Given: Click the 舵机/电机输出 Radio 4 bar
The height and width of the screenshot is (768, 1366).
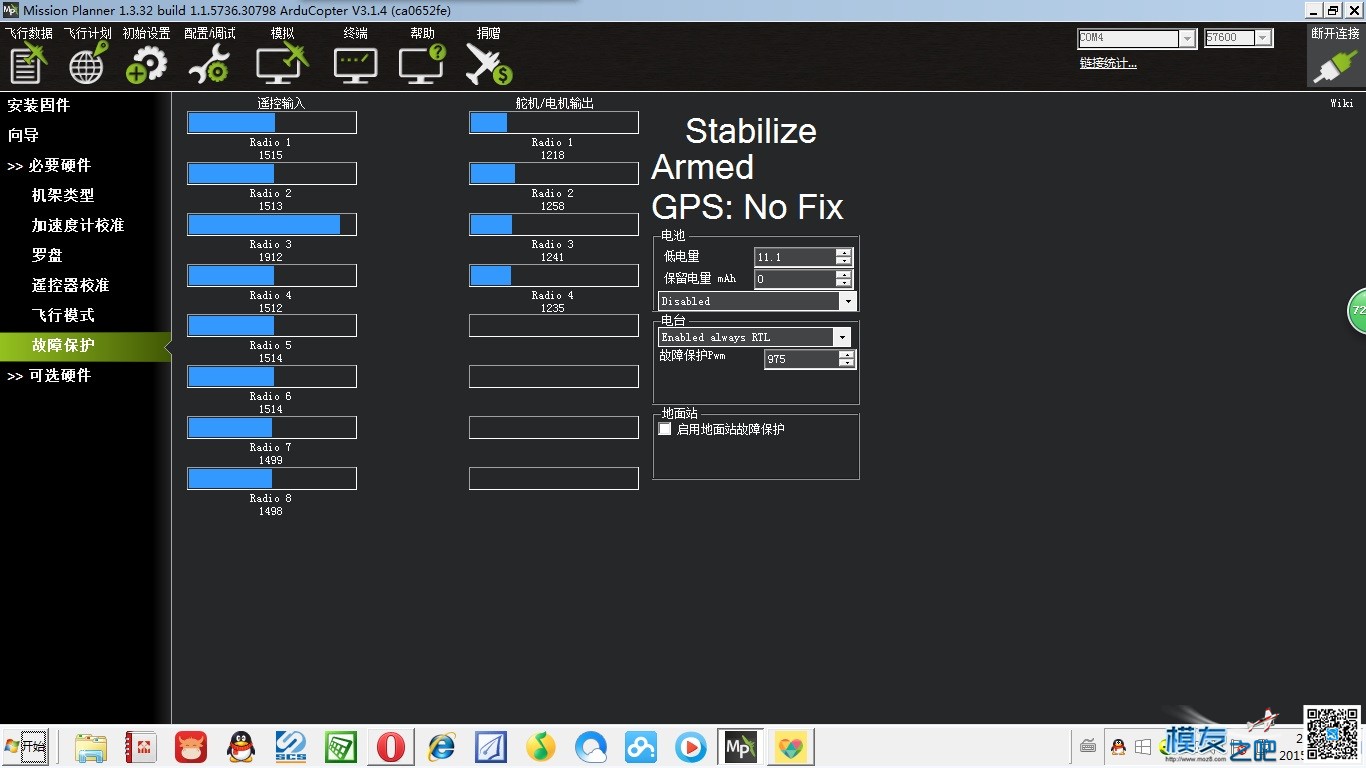Looking at the screenshot, I should [x=554, y=276].
